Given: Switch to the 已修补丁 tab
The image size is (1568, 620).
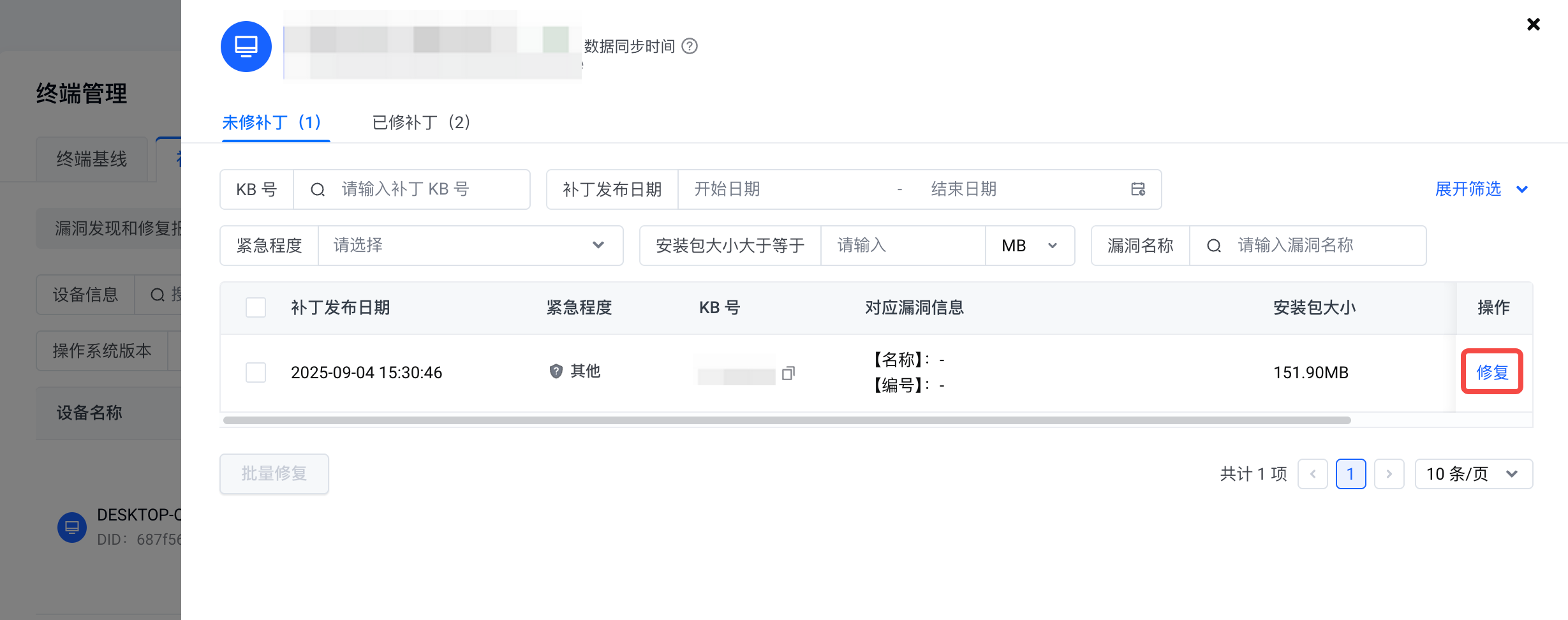Looking at the screenshot, I should coord(420,122).
